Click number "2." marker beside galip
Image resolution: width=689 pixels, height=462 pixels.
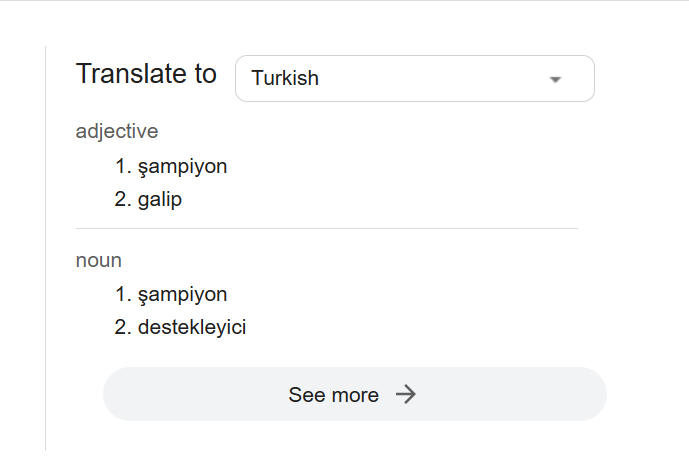[123, 199]
